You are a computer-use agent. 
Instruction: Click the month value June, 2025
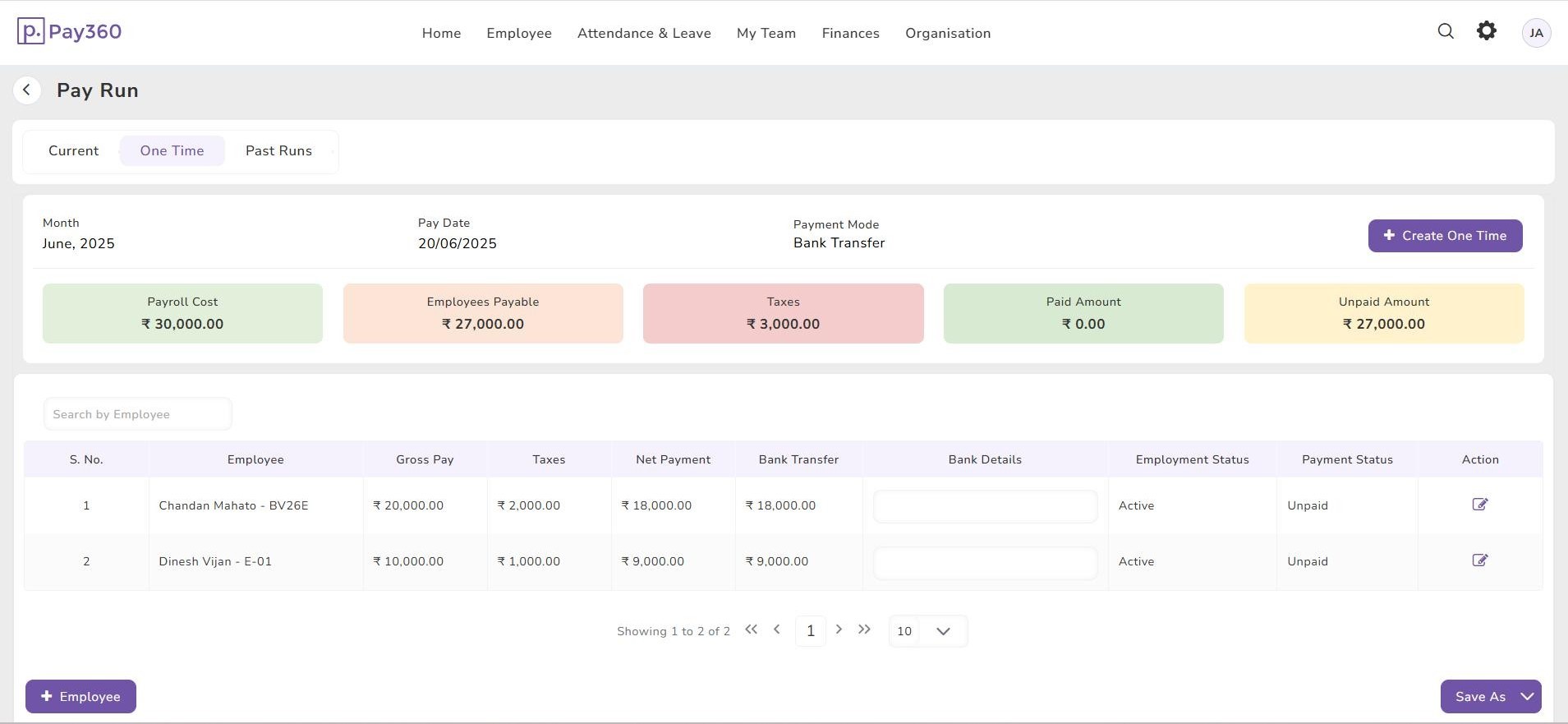coord(79,243)
